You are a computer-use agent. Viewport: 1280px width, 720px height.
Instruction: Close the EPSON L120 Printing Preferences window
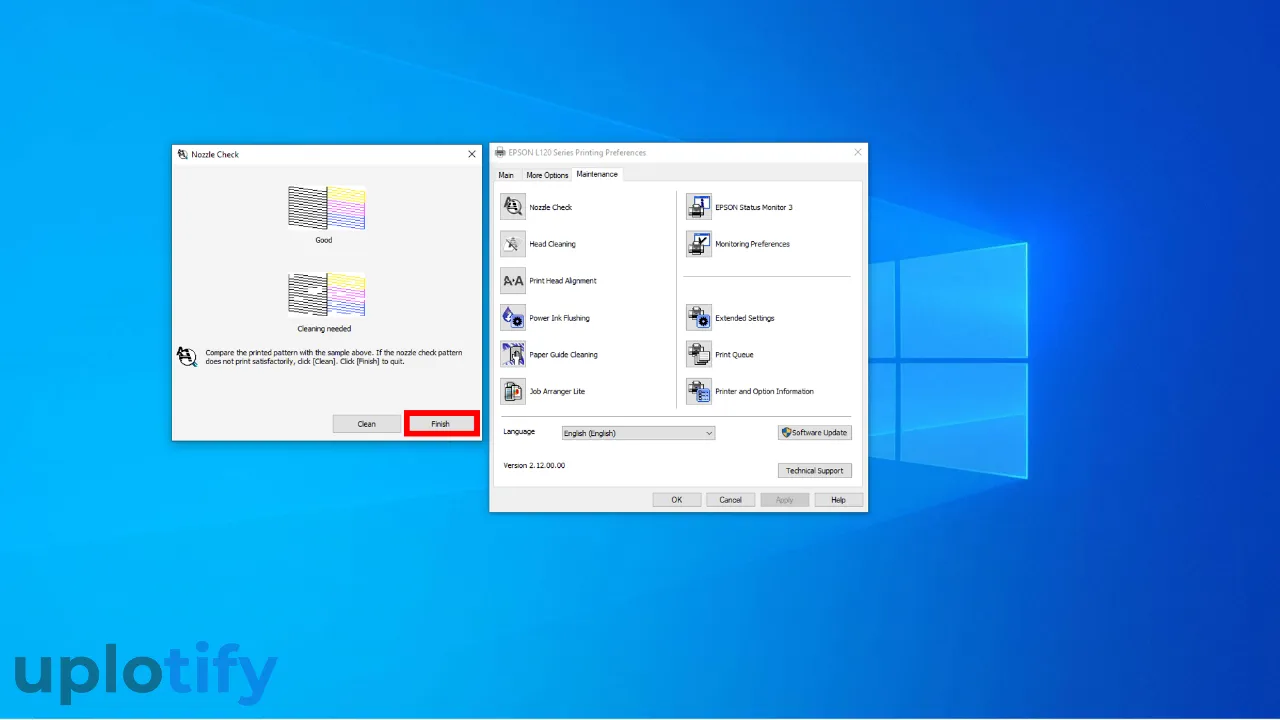857,152
